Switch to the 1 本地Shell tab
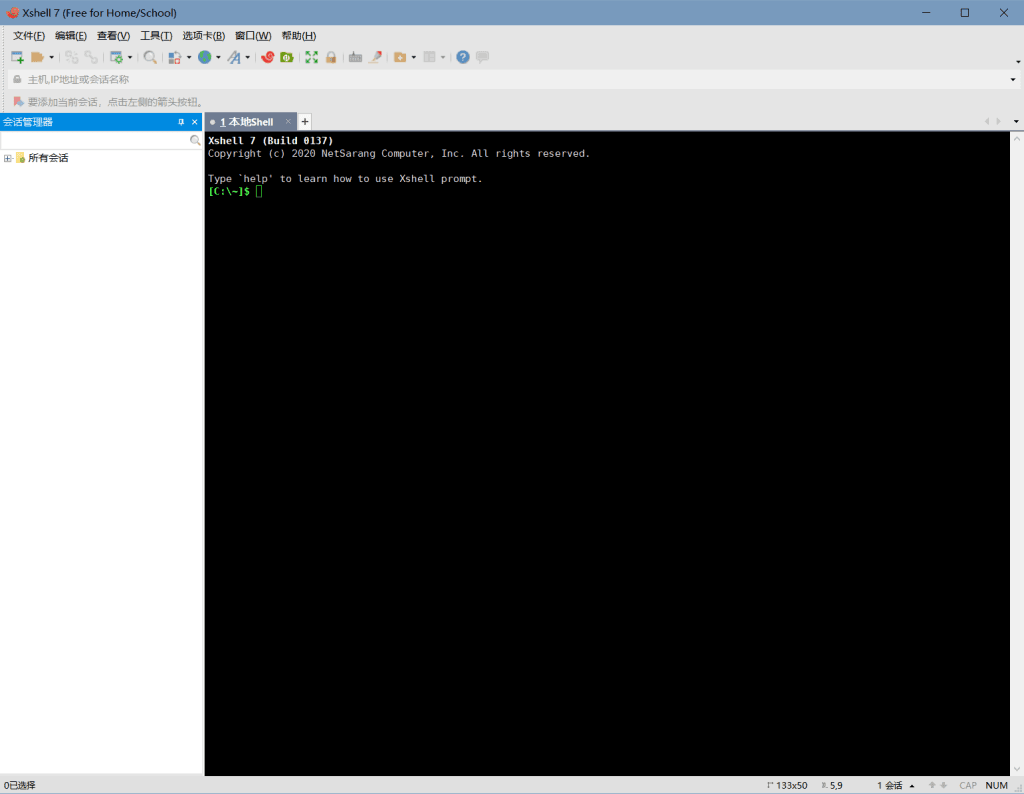This screenshot has height=794, width=1024. click(x=246, y=122)
